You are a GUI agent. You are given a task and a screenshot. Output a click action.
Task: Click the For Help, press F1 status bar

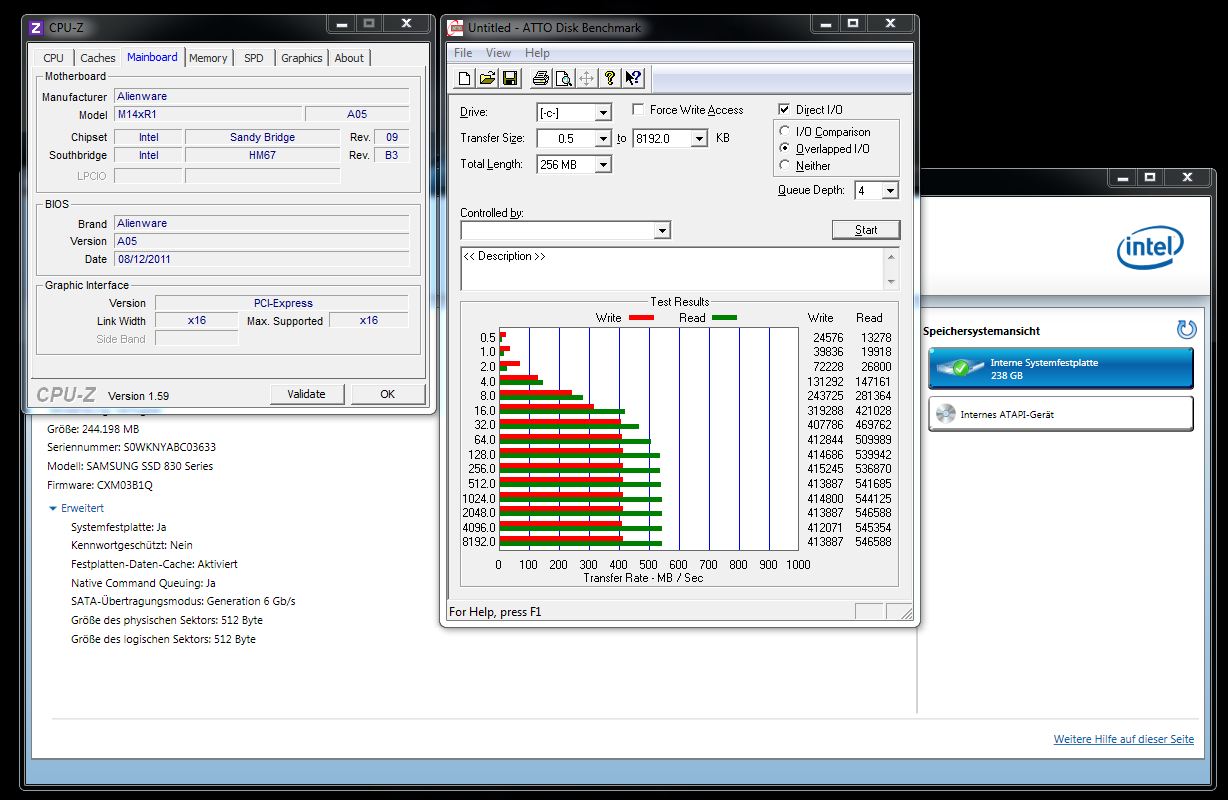(x=495, y=612)
